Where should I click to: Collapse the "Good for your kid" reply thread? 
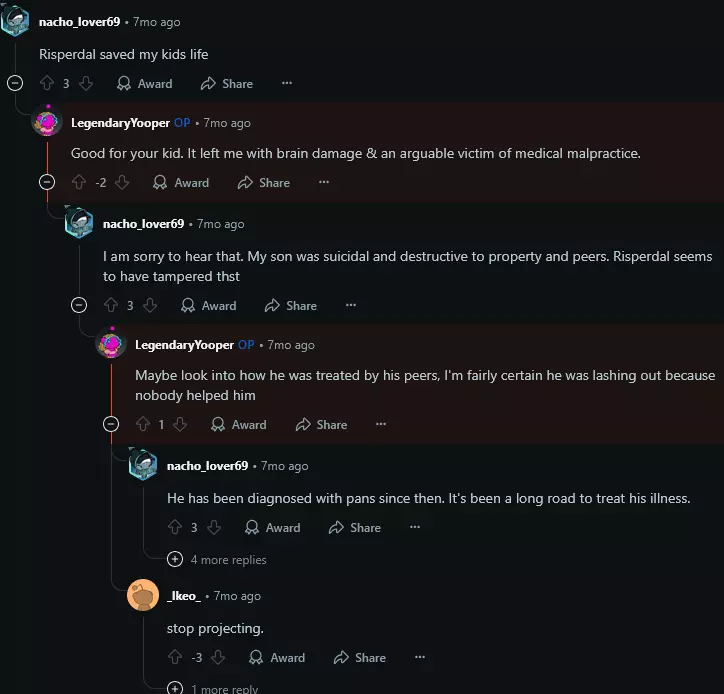coord(47,182)
